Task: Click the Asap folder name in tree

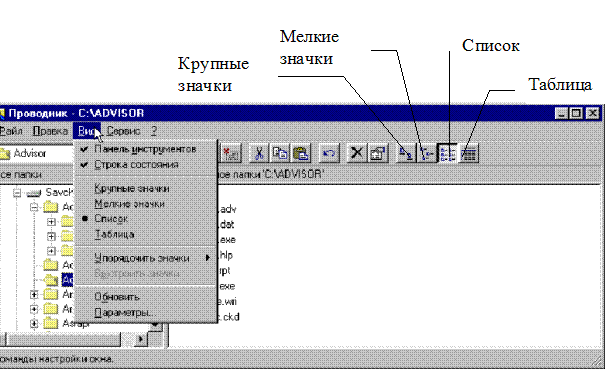Action: click(76, 323)
